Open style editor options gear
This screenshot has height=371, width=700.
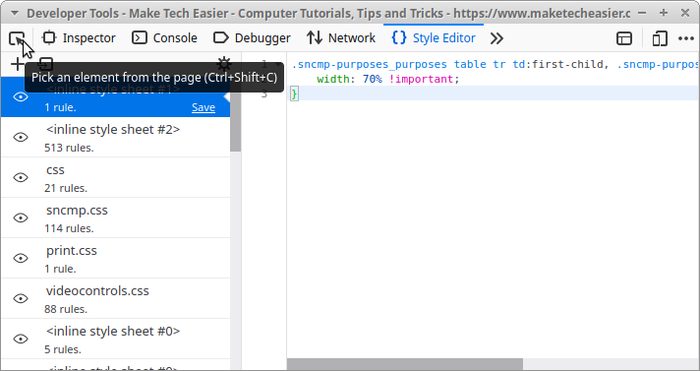224,63
